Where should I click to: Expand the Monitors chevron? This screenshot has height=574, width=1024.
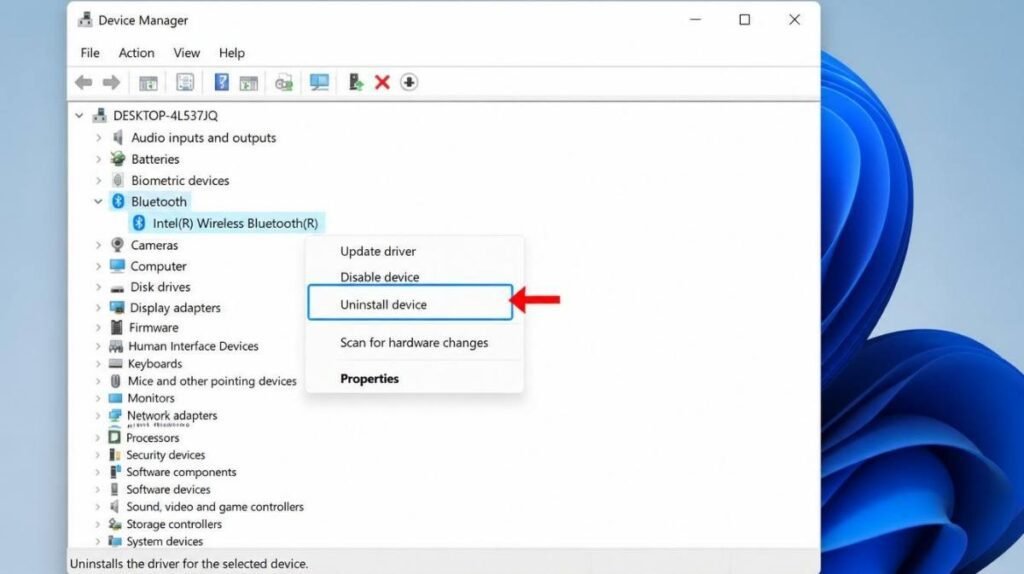[x=98, y=398]
